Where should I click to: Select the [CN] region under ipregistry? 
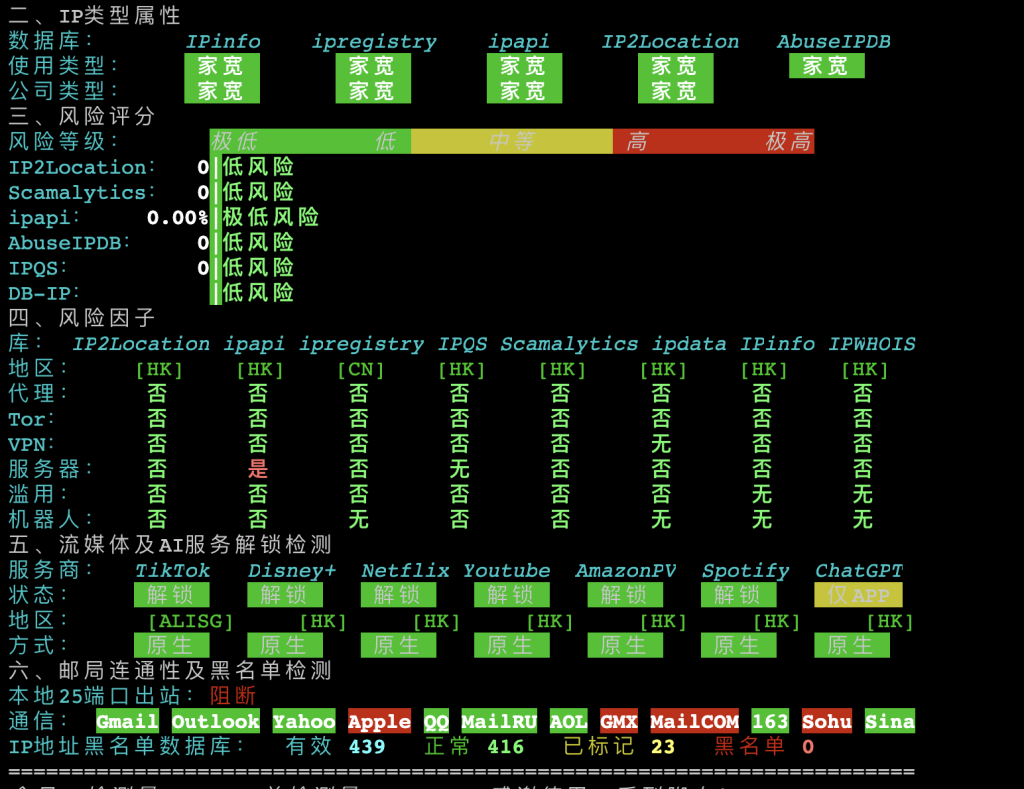pyautogui.click(x=360, y=369)
